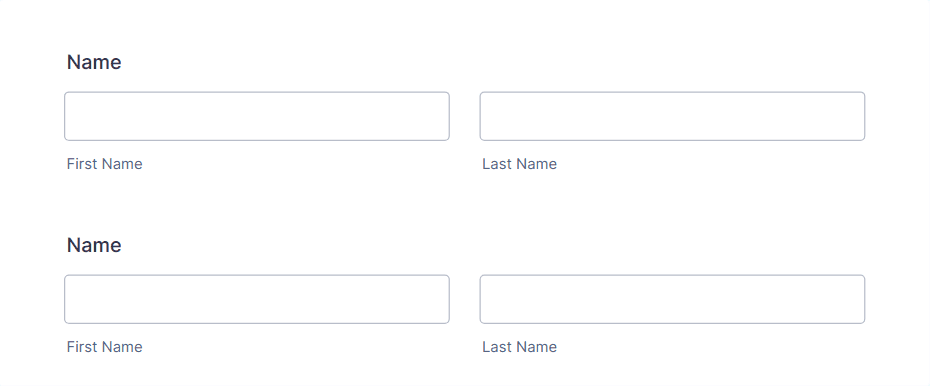
Task: Activate the first Name section's First Name field
Action: pyautogui.click(x=257, y=116)
